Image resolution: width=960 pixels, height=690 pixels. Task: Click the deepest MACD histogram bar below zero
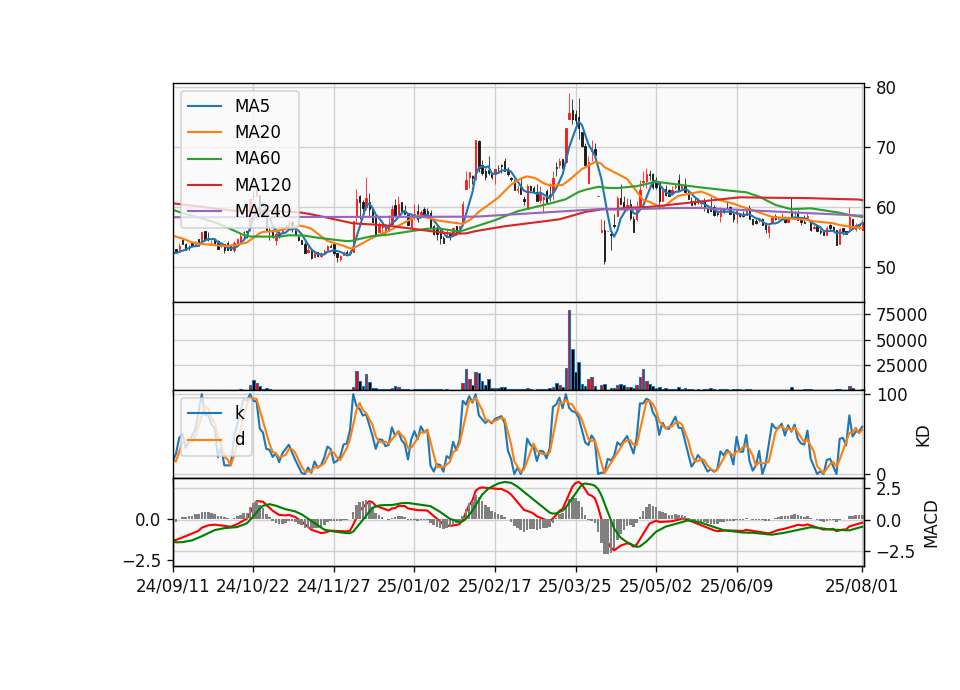[x=605, y=537]
